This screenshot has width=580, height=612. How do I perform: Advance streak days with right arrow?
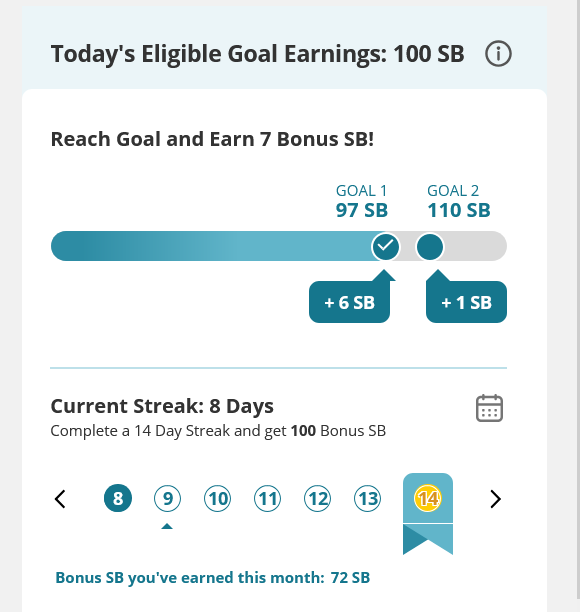pyautogui.click(x=495, y=499)
